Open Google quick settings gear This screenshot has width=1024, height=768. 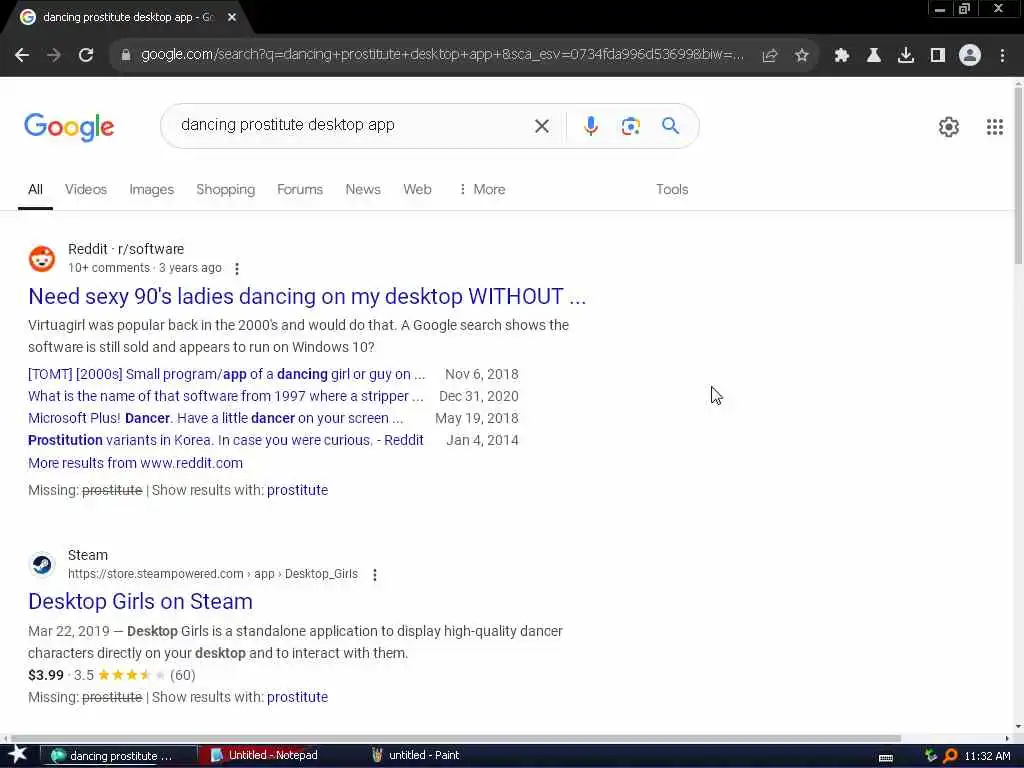coord(949,127)
